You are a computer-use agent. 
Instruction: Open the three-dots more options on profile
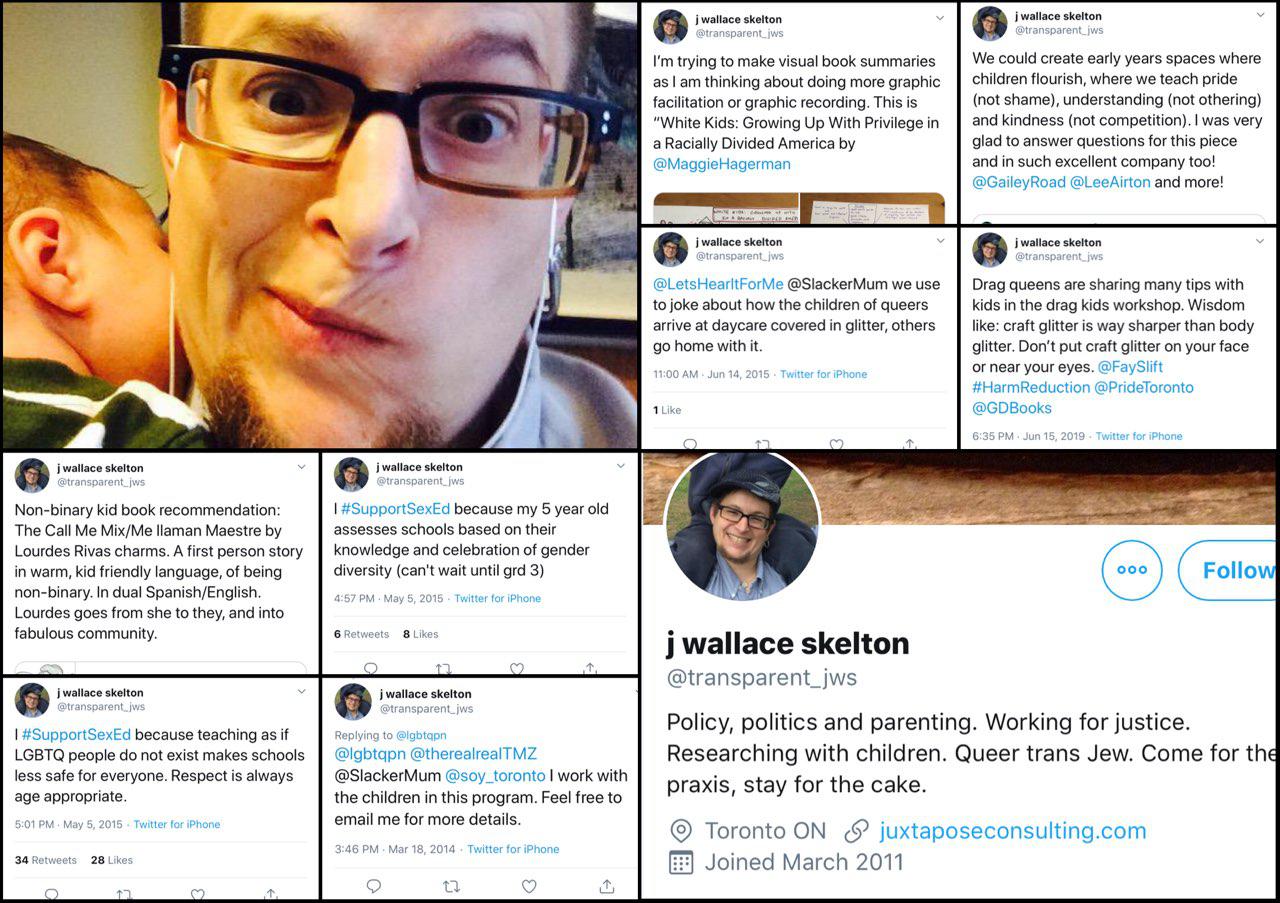[x=1132, y=570]
